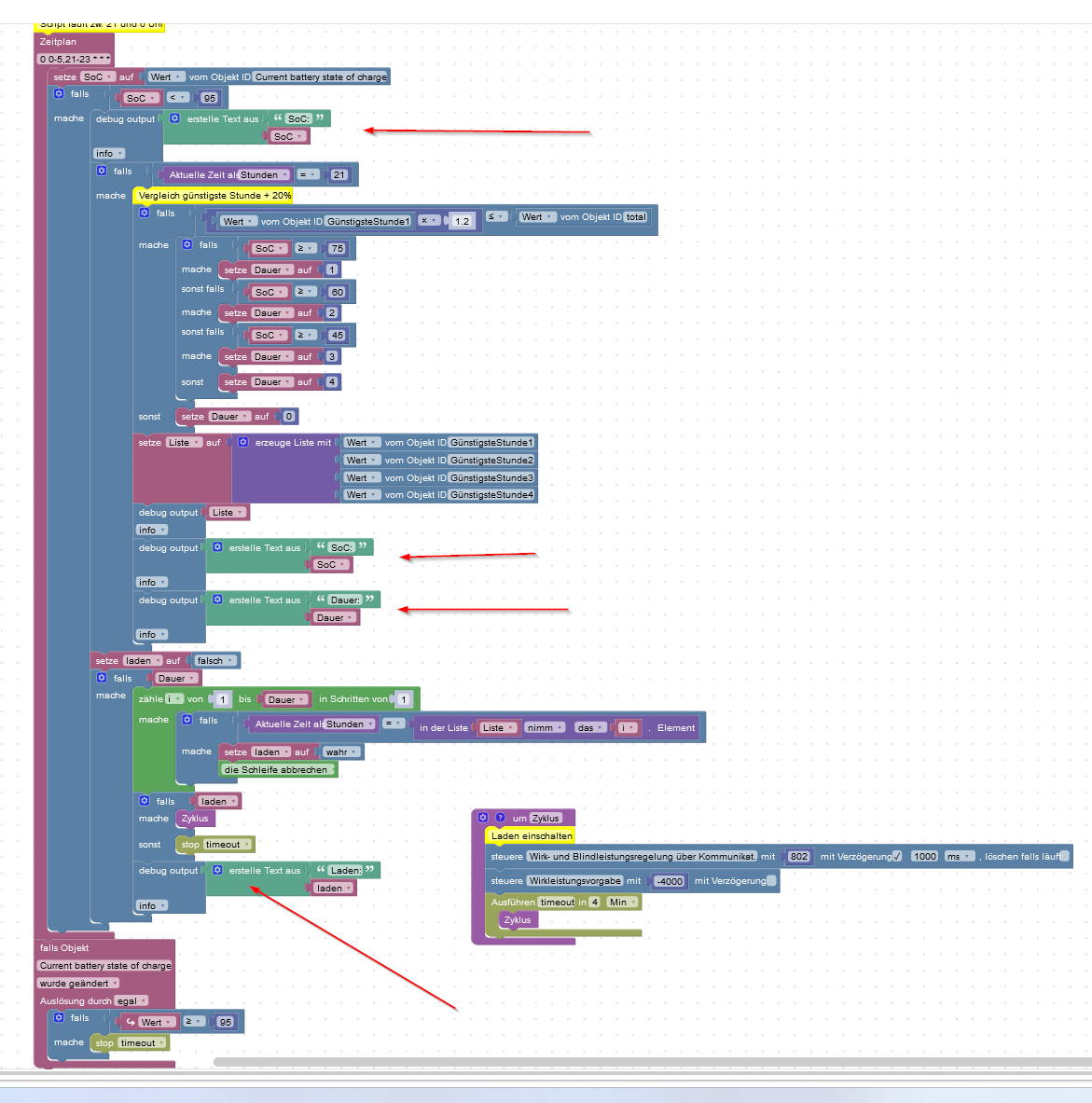Screen dimensions: 1092x1103
Task: Open the 'die Schleife abbrechen' dropdown
Action: (280, 769)
